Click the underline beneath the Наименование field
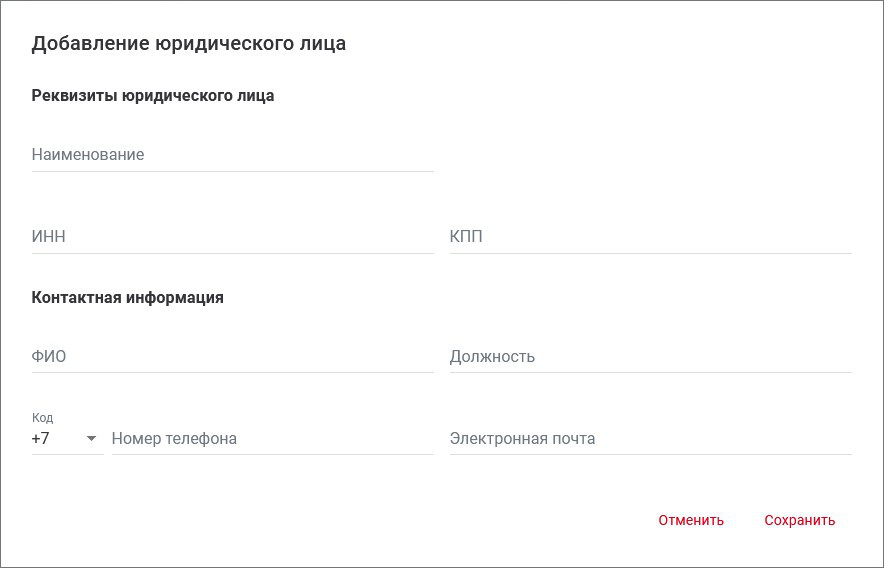The image size is (884, 568). point(232,171)
